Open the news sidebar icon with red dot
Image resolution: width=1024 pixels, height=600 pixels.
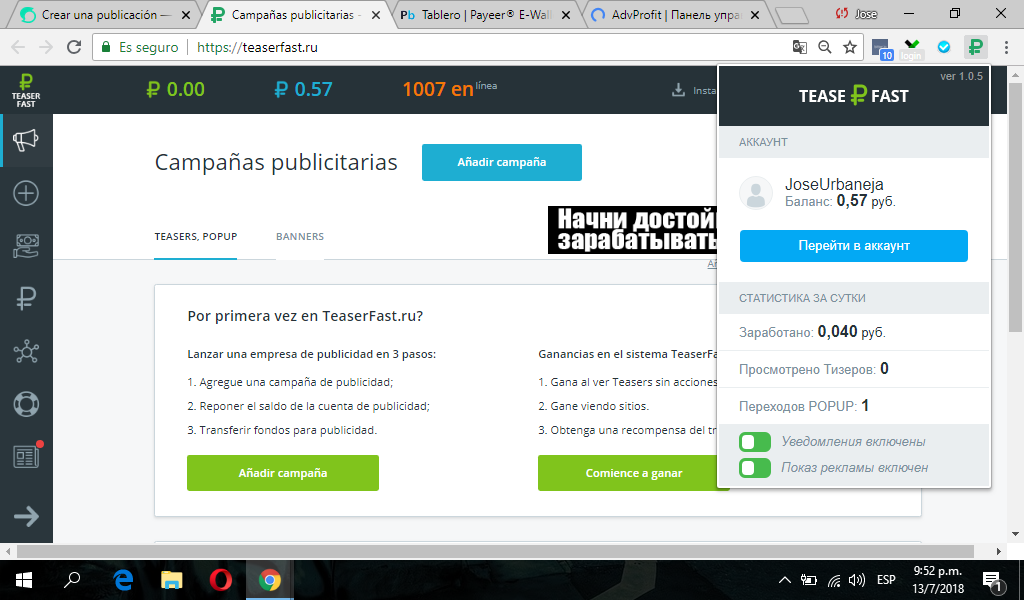[x=27, y=455]
